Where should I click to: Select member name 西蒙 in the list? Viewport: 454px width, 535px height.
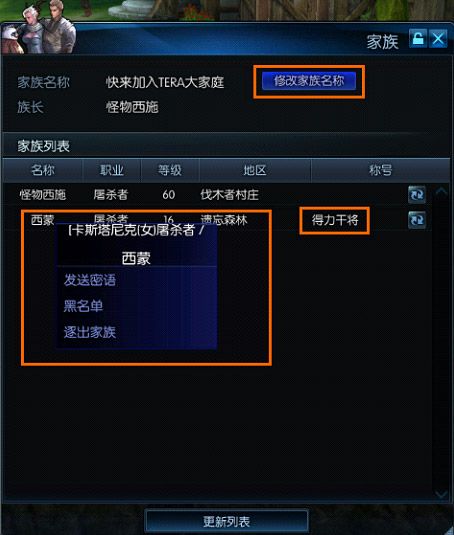point(42,220)
